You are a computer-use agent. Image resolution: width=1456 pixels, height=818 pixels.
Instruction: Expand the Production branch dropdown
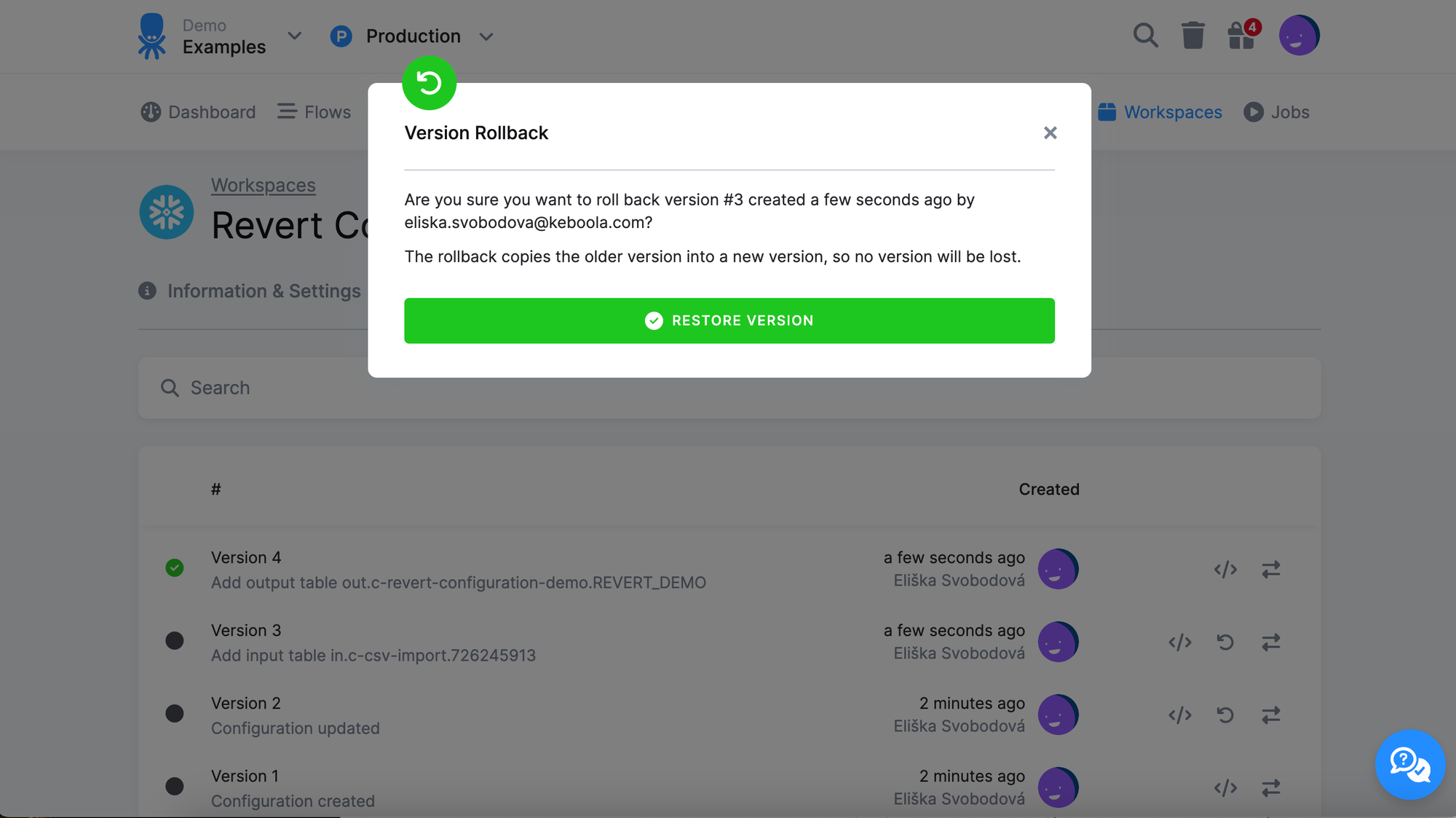pos(486,36)
